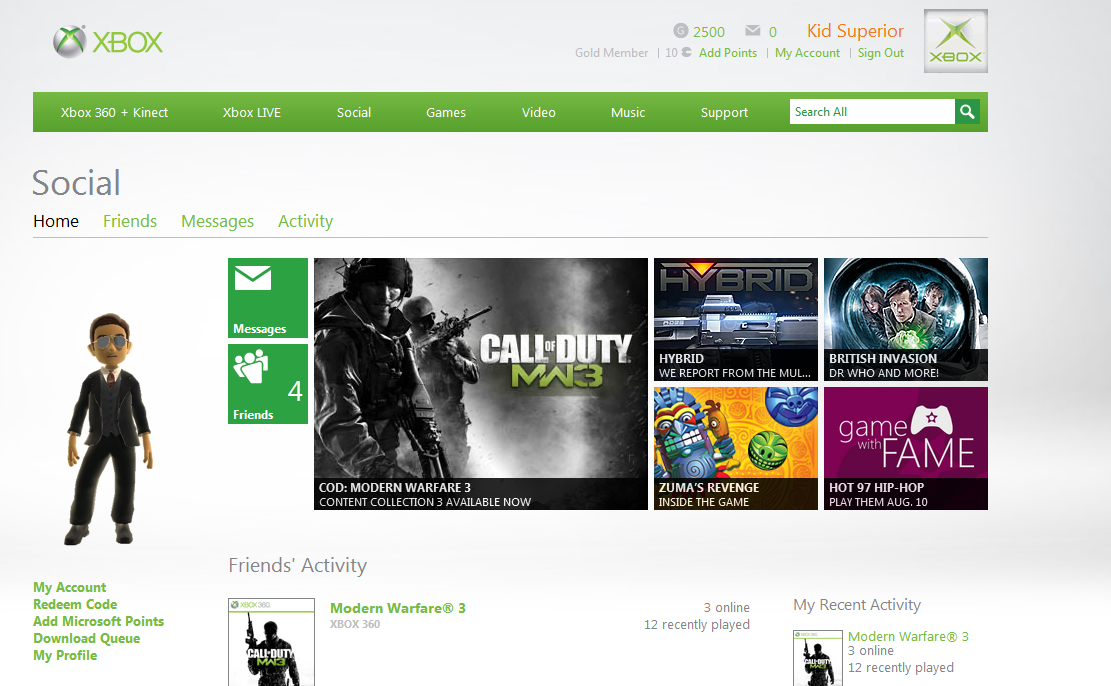This screenshot has height=686, width=1111.
Task: Open the Call of Duty MW3 banner
Action: pos(481,383)
